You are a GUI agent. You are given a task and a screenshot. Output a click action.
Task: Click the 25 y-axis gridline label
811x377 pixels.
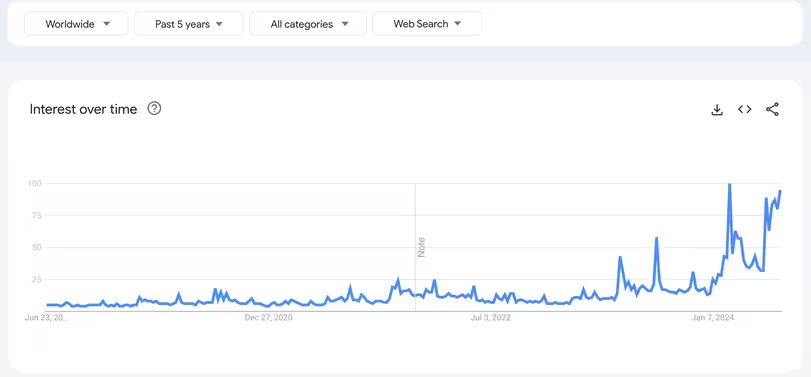point(37,279)
